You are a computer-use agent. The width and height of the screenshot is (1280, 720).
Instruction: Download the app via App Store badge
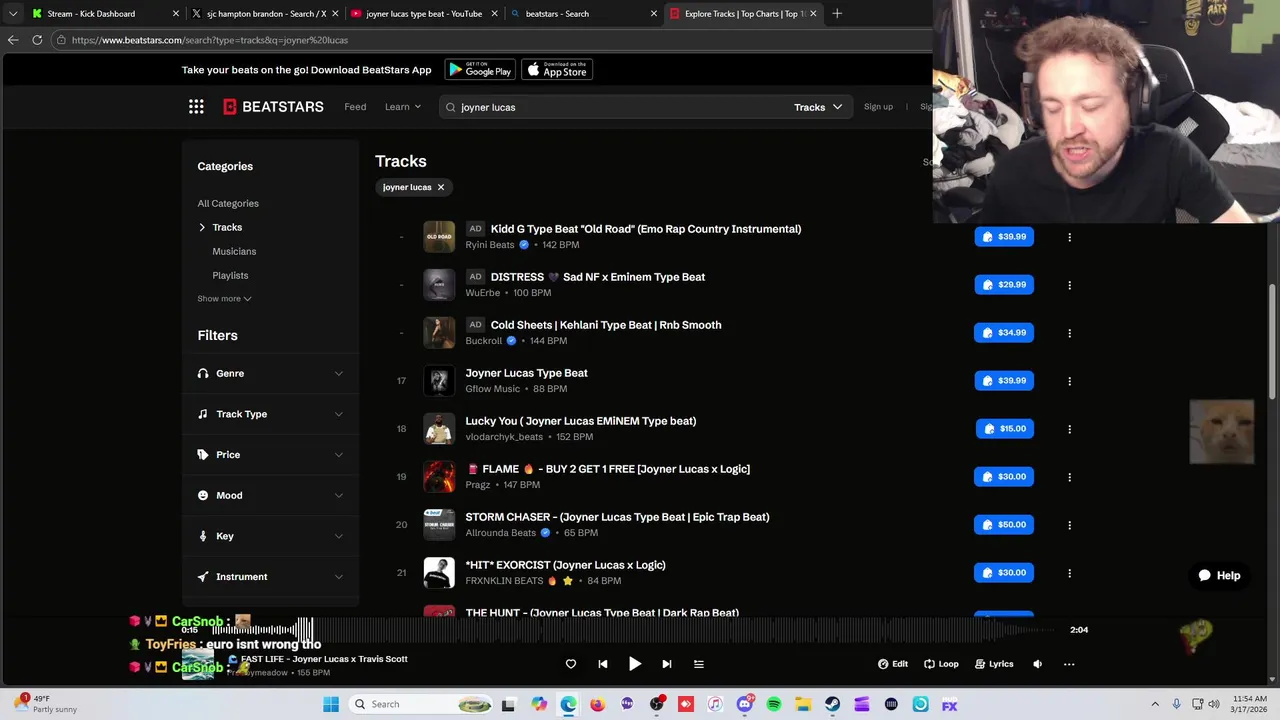pyautogui.click(x=558, y=69)
